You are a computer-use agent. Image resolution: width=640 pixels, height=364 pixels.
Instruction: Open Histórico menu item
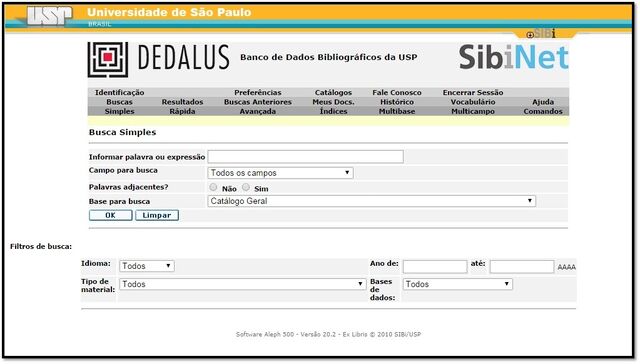point(397,102)
